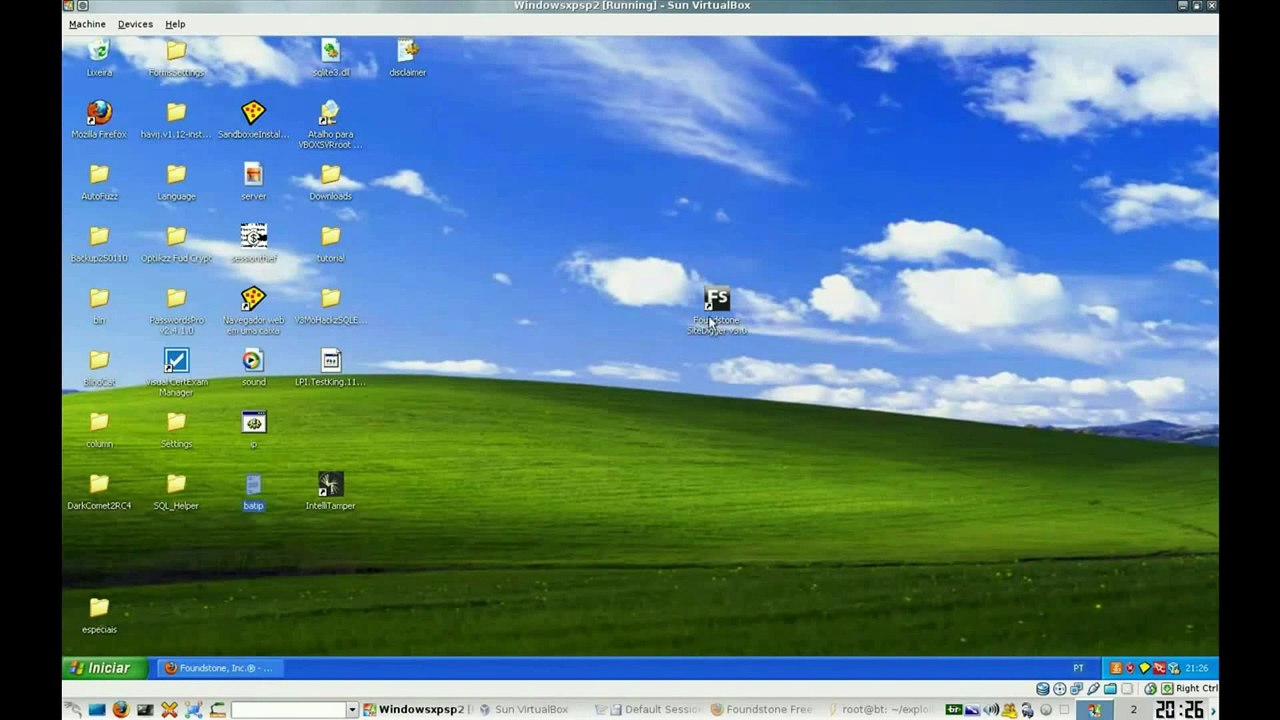1280x720 pixels.
Task: Select the disclaimer file icon
Action: click(407, 57)
